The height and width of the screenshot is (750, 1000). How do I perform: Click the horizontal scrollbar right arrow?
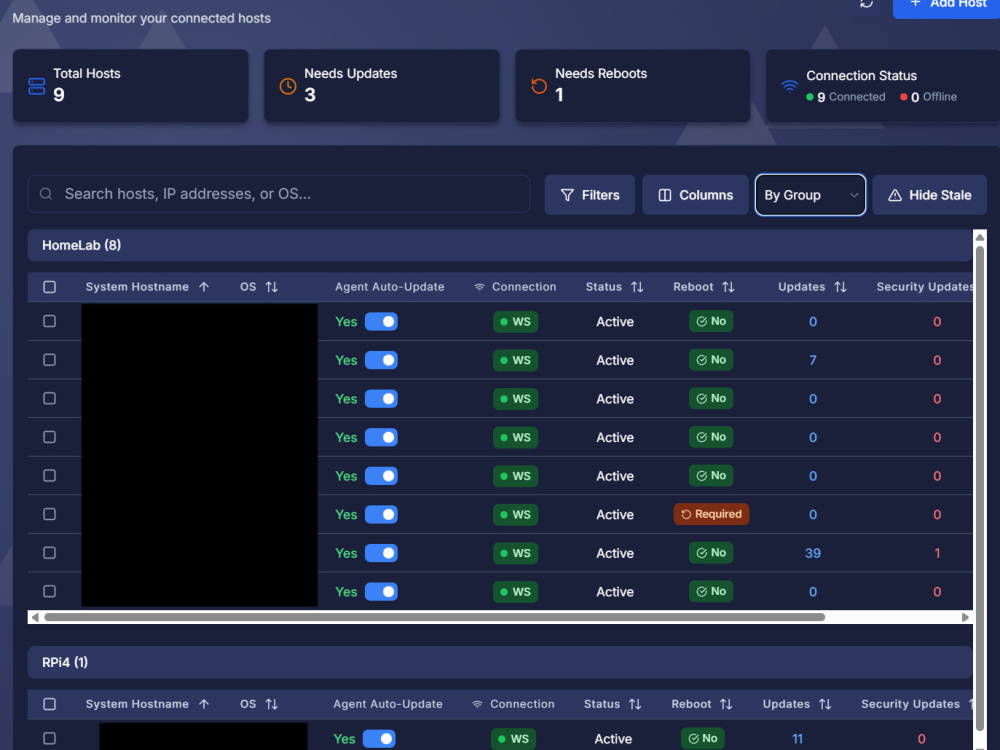click(x=966, y=617)
